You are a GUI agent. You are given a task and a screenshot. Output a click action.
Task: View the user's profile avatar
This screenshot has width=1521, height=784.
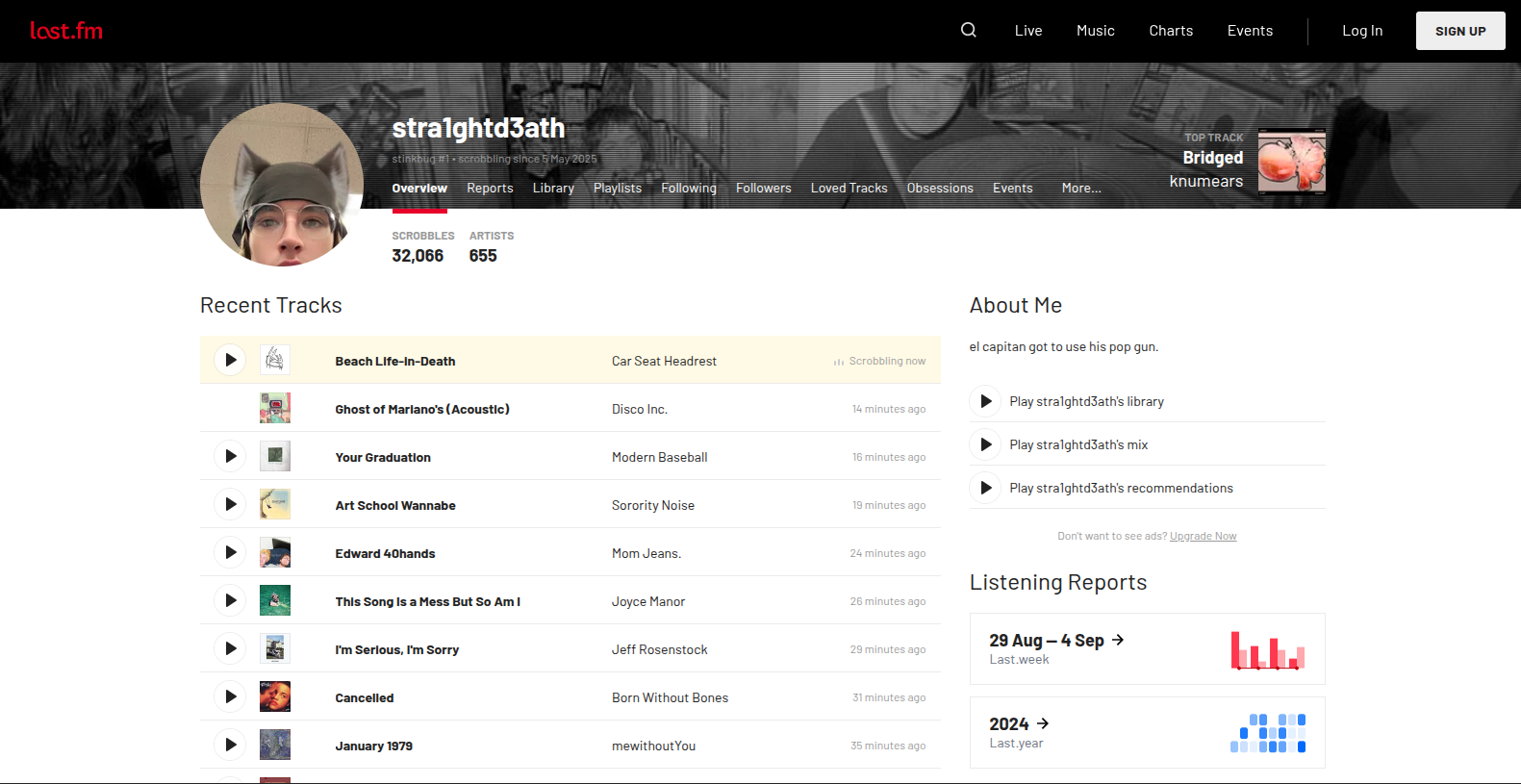tap(282, 185)
